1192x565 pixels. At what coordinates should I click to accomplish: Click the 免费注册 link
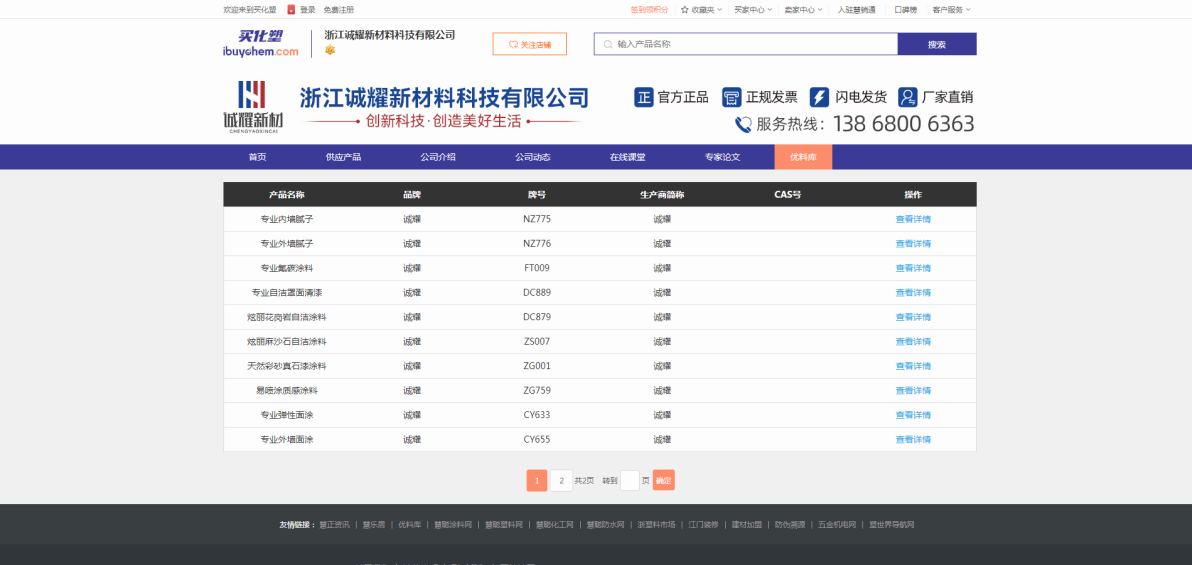338,10
